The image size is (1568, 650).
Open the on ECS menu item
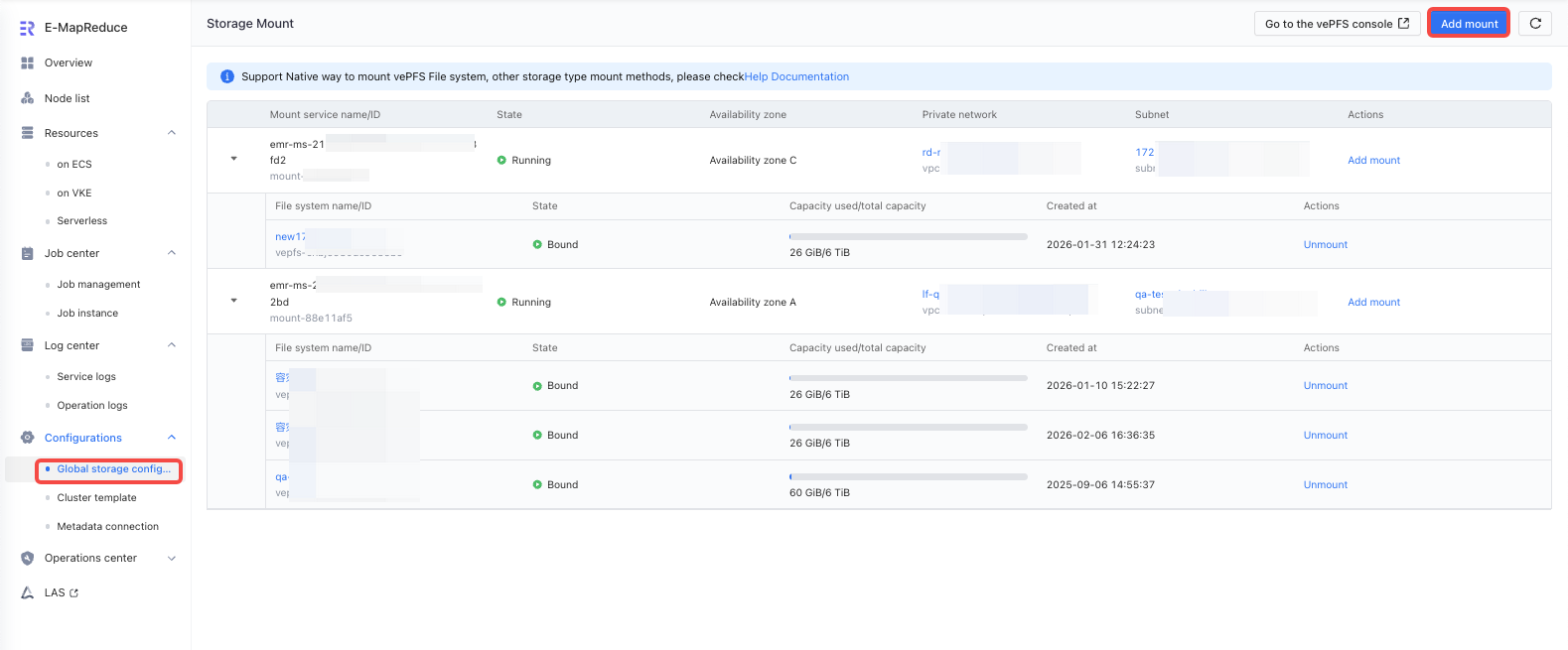click(74, 165)
